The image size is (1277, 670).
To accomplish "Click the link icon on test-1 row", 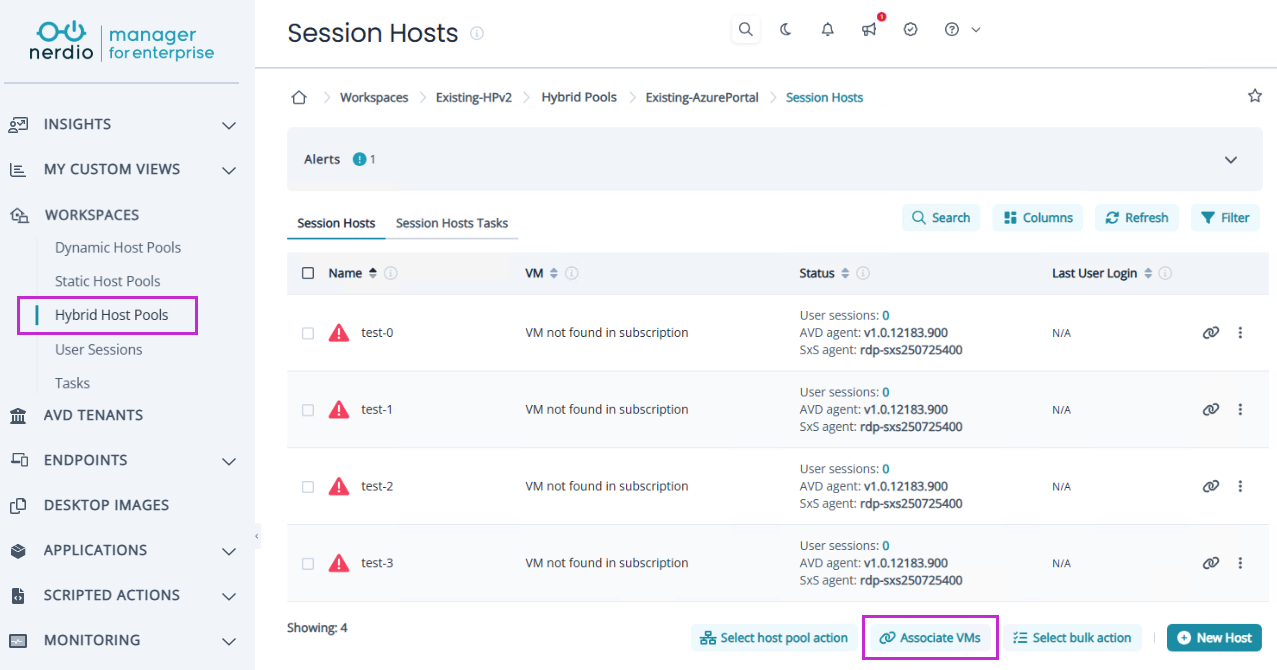I will tap(1210, 410).
